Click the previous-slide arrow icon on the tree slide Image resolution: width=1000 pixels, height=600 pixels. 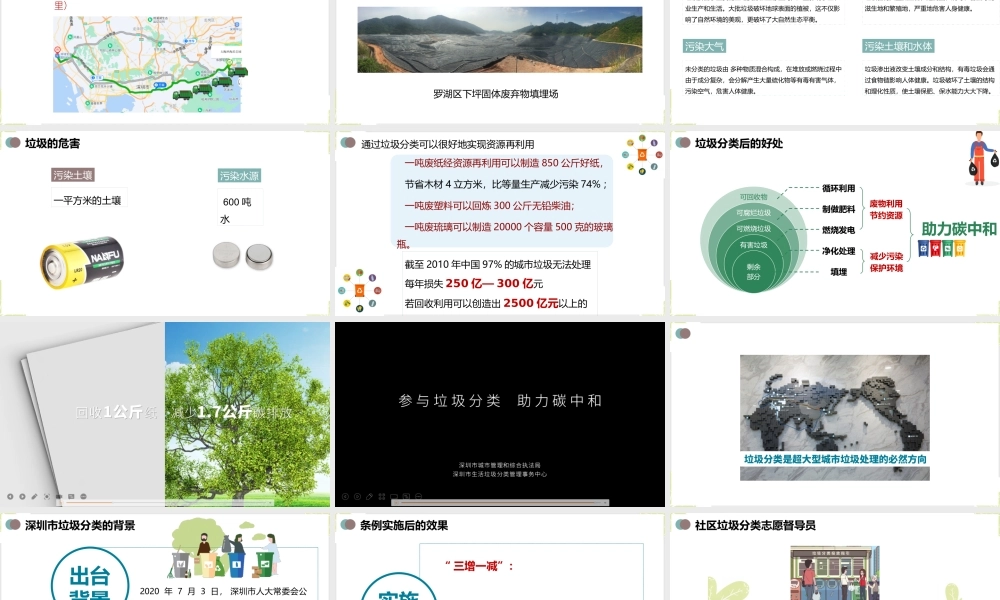click(10, 496)
